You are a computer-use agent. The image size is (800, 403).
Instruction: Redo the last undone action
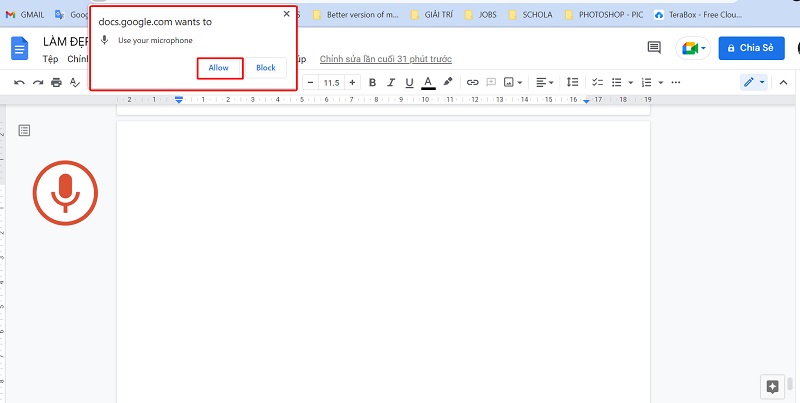tap(38, 83)
